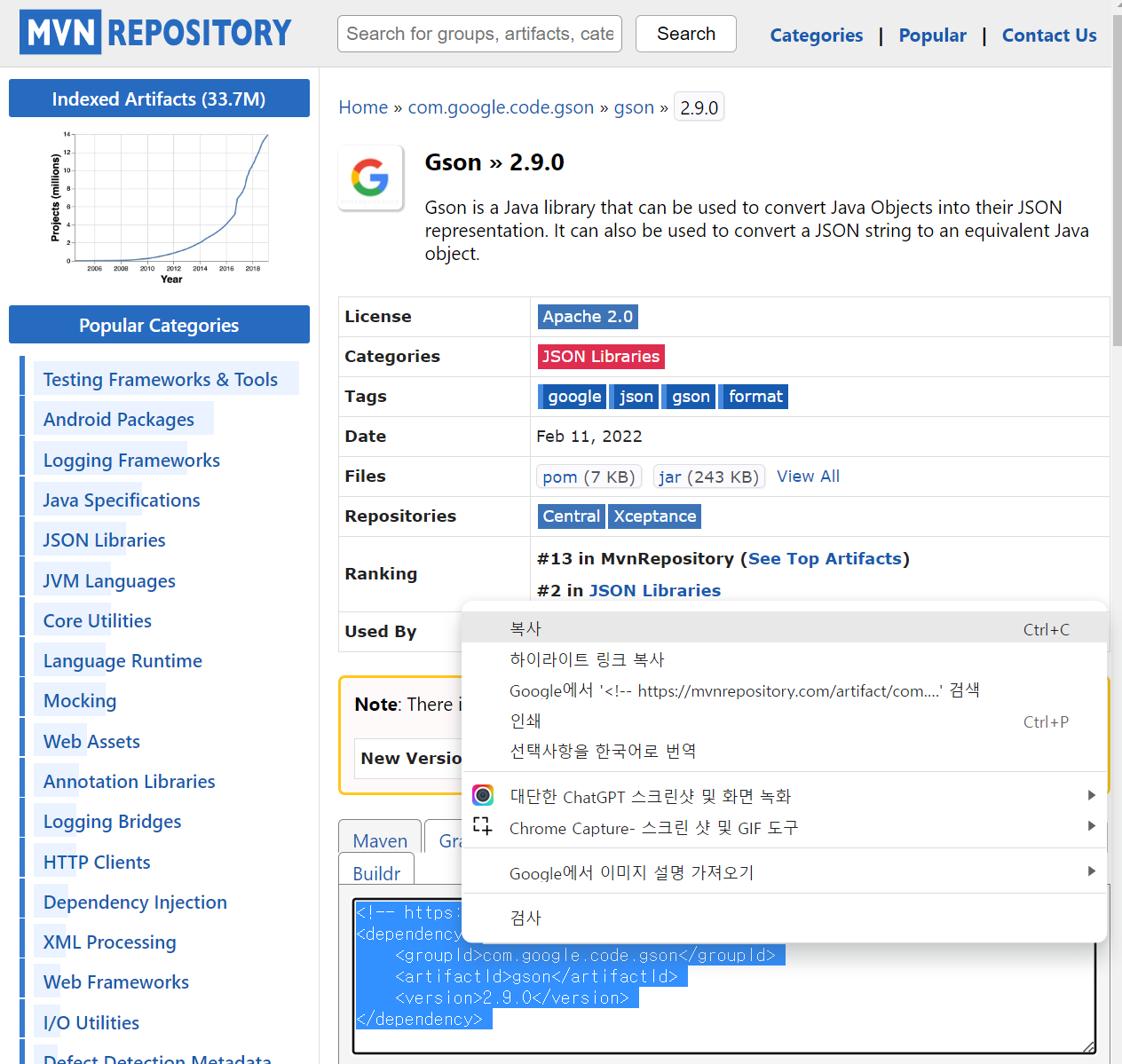Open the Maven tab
The width and height of the screenshot is (1122, 1064).
click(x=380, y=839)
